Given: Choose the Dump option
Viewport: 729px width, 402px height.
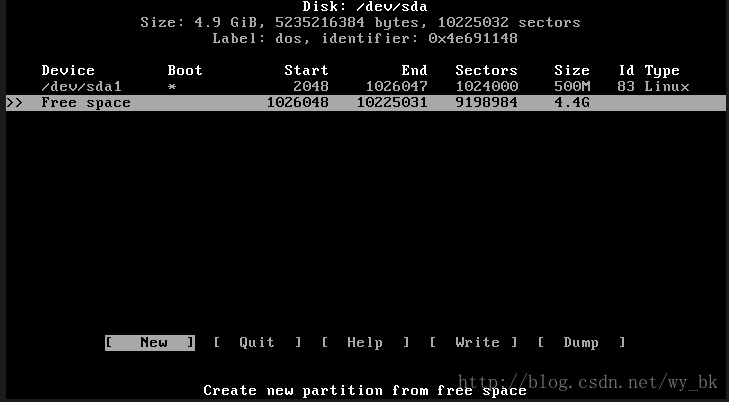Looking at the screenshot, I should pyautogui.click(x=581, y=343).
